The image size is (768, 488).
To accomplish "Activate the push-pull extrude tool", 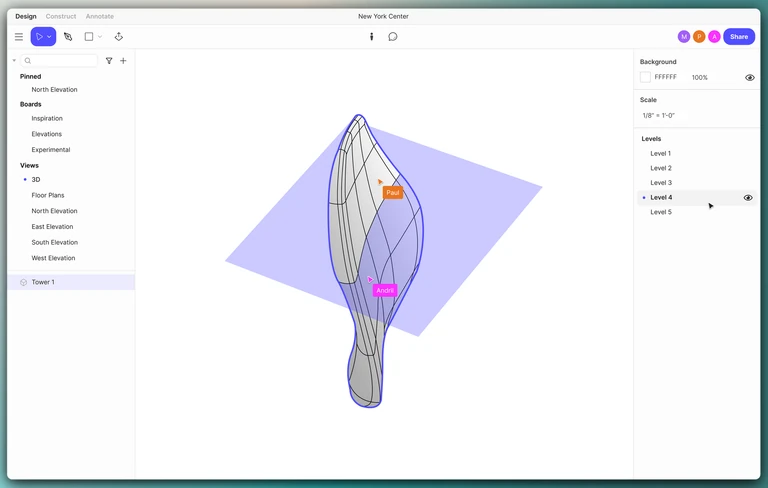I will point(119,37).
